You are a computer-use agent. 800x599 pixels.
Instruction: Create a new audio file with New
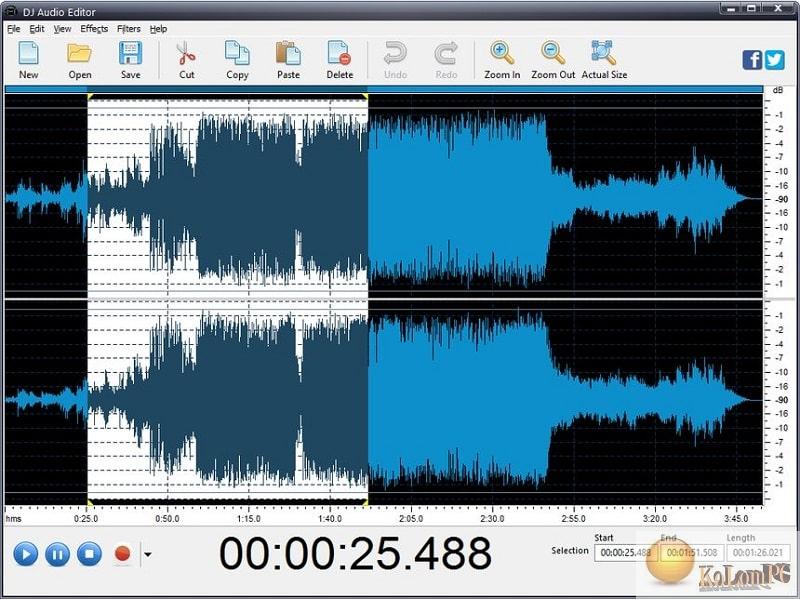click(29, 60)
